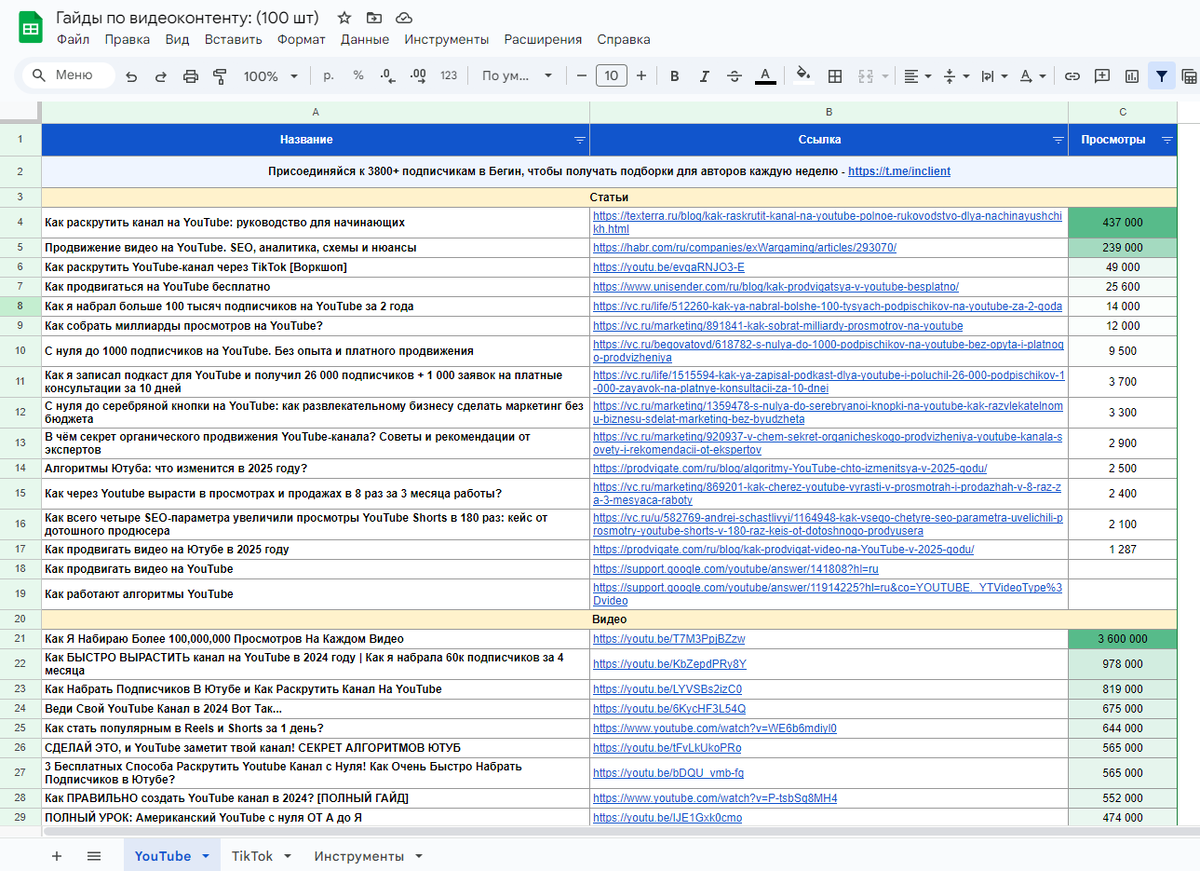Decrease font size with minus button

click(581, 76)
